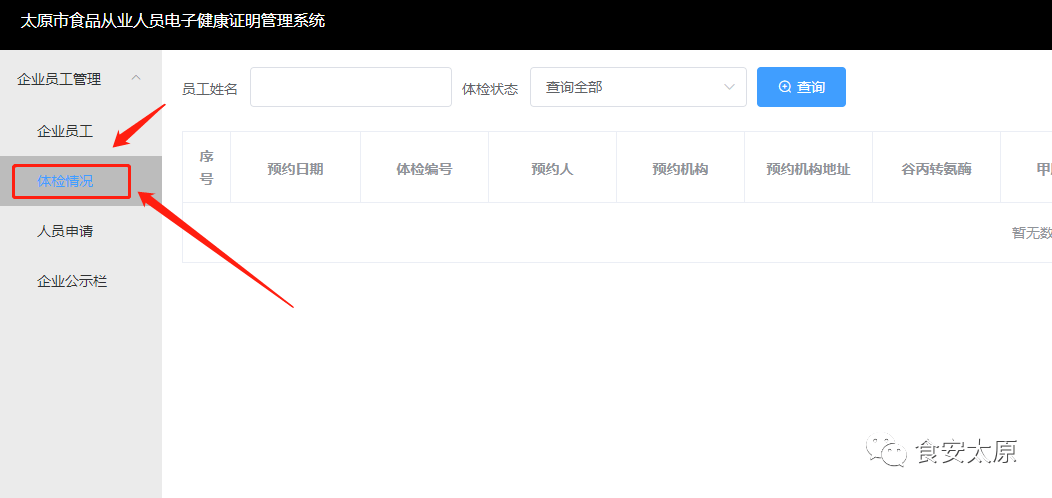Select 体检情况 in the sidebar
Viewport: 1052px width, 498px height.
coord(66,181)
